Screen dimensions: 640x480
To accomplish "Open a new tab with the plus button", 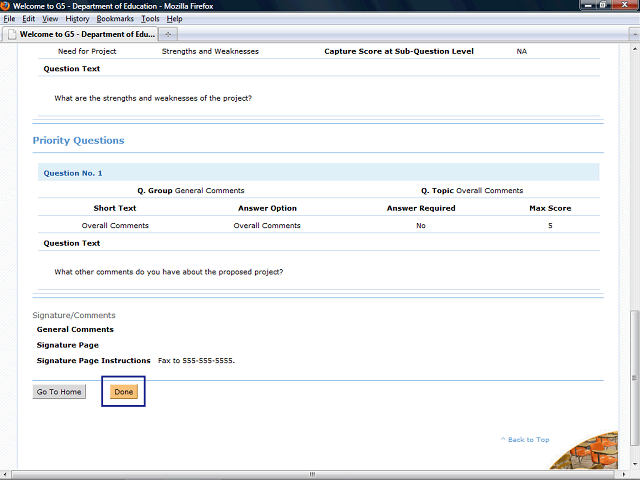I will [x=168, y=34].
